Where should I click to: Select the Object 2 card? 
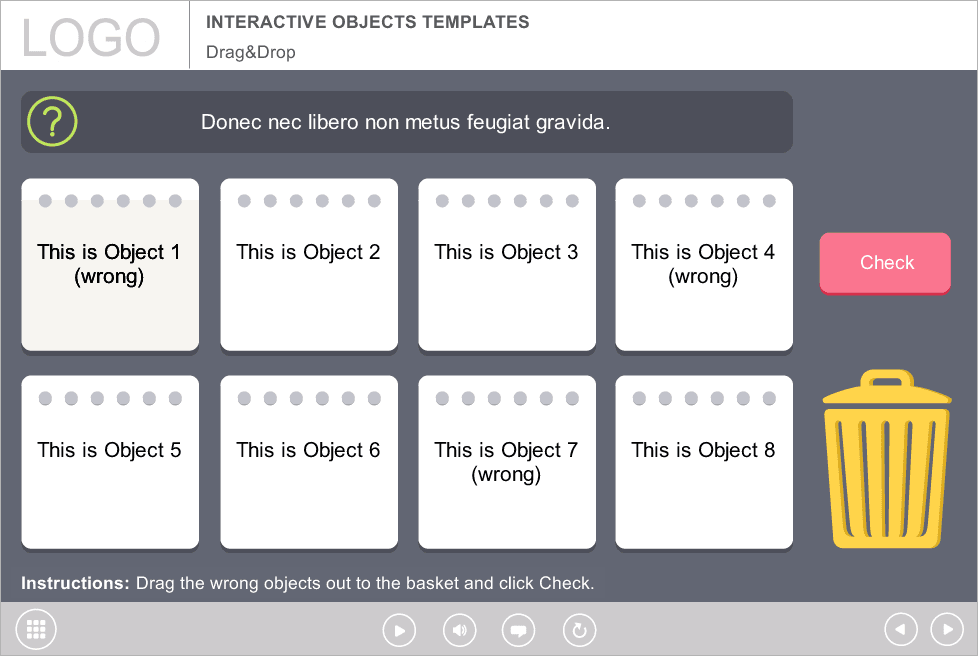point(309,265)
